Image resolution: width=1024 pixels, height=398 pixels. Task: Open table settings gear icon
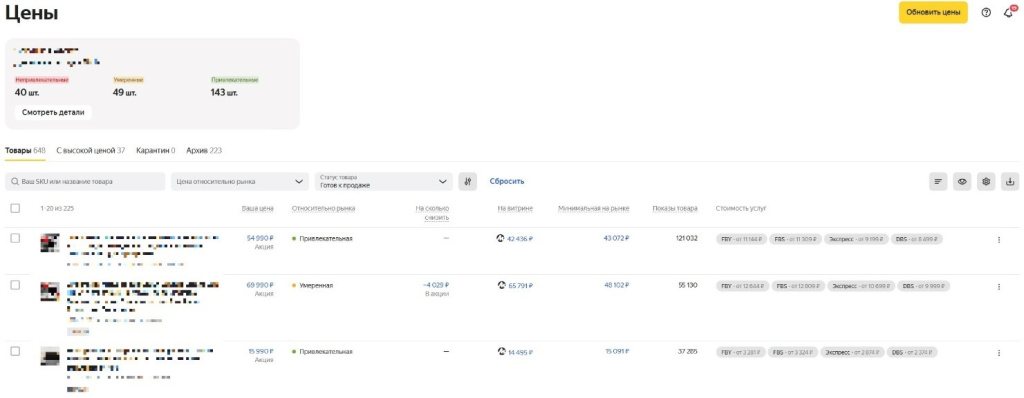[x=986, y=182]
